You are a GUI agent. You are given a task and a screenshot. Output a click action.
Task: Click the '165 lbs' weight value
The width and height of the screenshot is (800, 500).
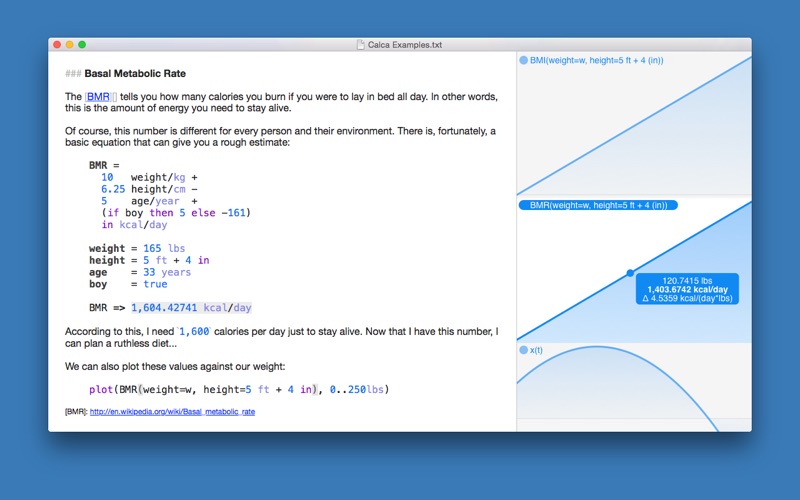164,248
